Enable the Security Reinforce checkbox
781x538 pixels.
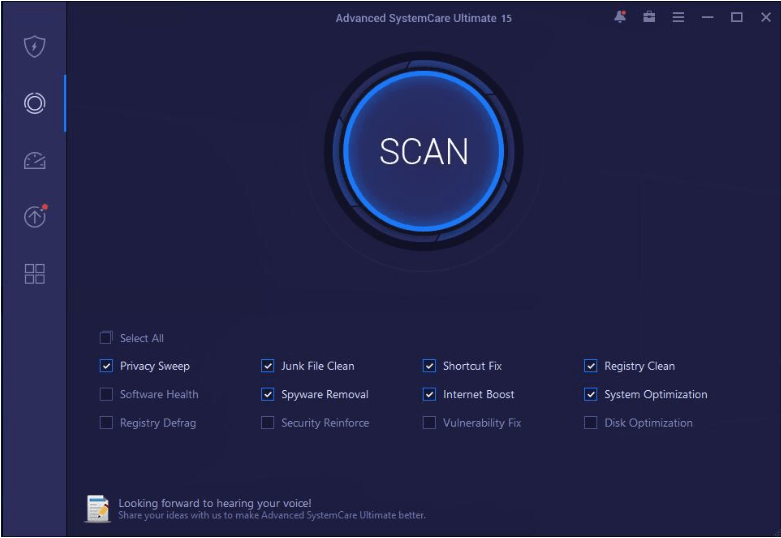(x=267, y=423)
